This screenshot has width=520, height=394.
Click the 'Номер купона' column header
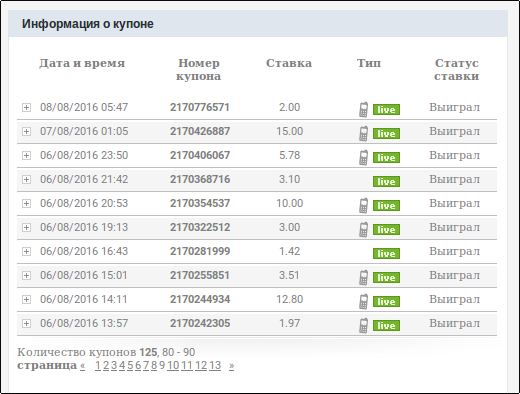click(198, 70)
